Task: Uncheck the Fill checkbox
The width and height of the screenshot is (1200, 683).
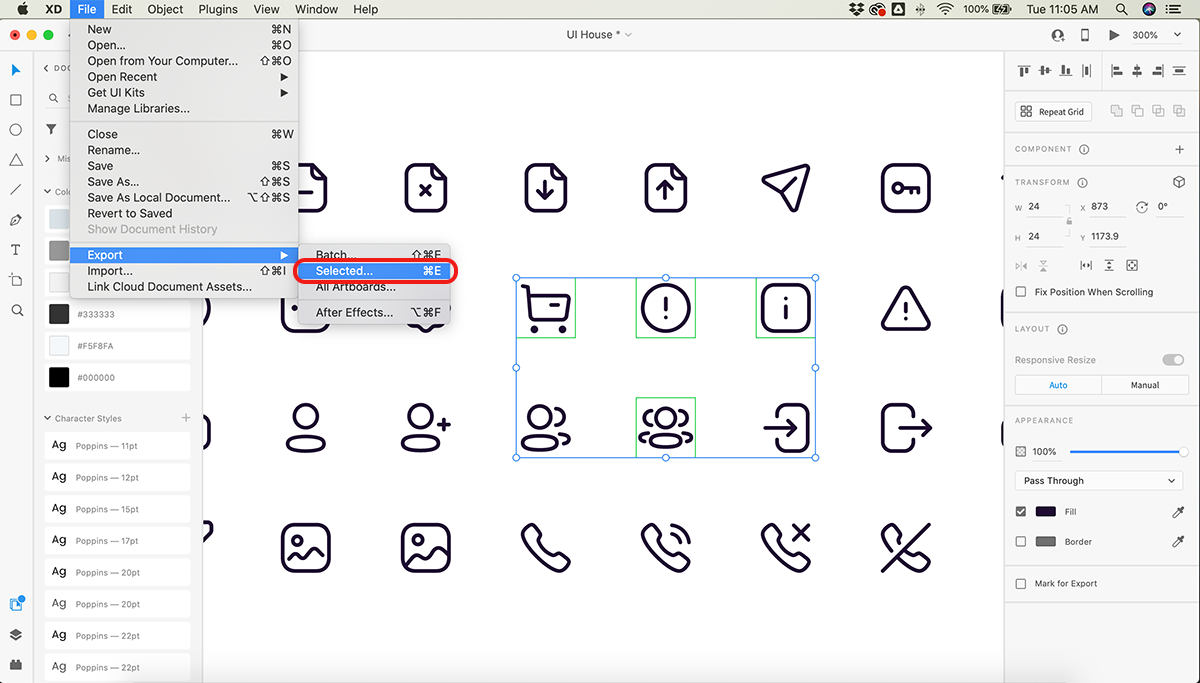Action: 1021,512
